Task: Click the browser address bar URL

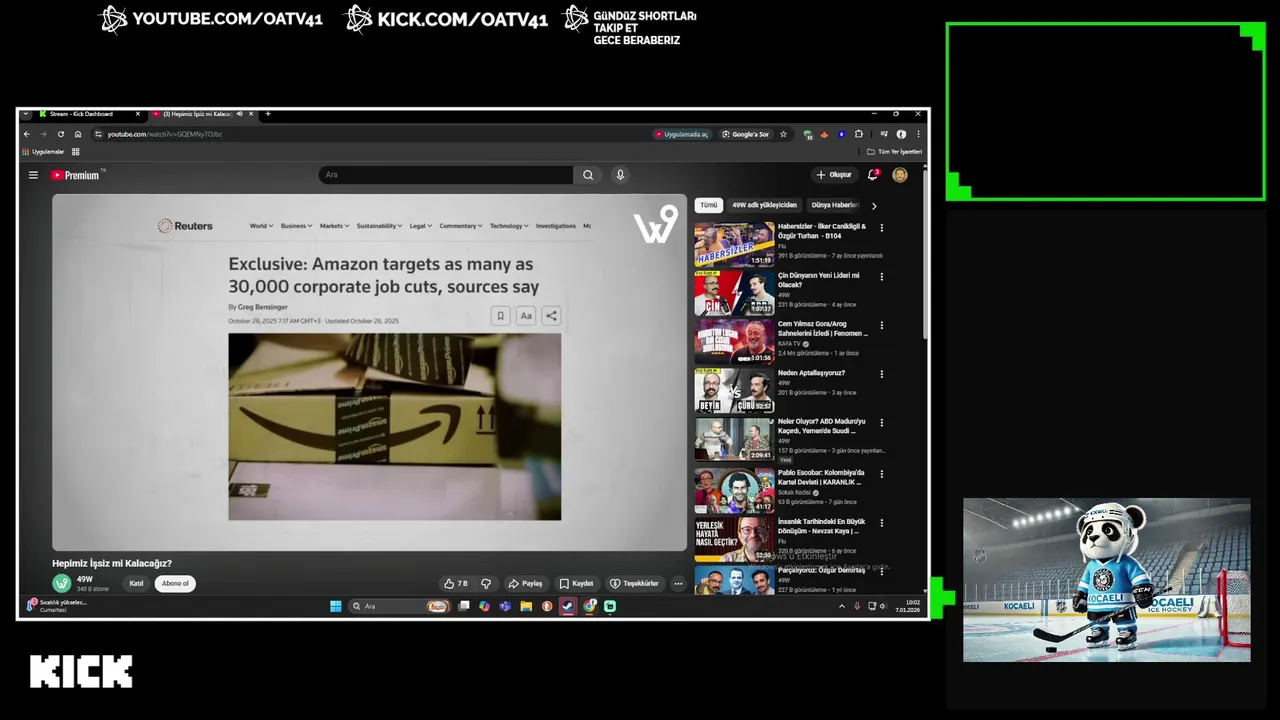Action: click(165, 134)
